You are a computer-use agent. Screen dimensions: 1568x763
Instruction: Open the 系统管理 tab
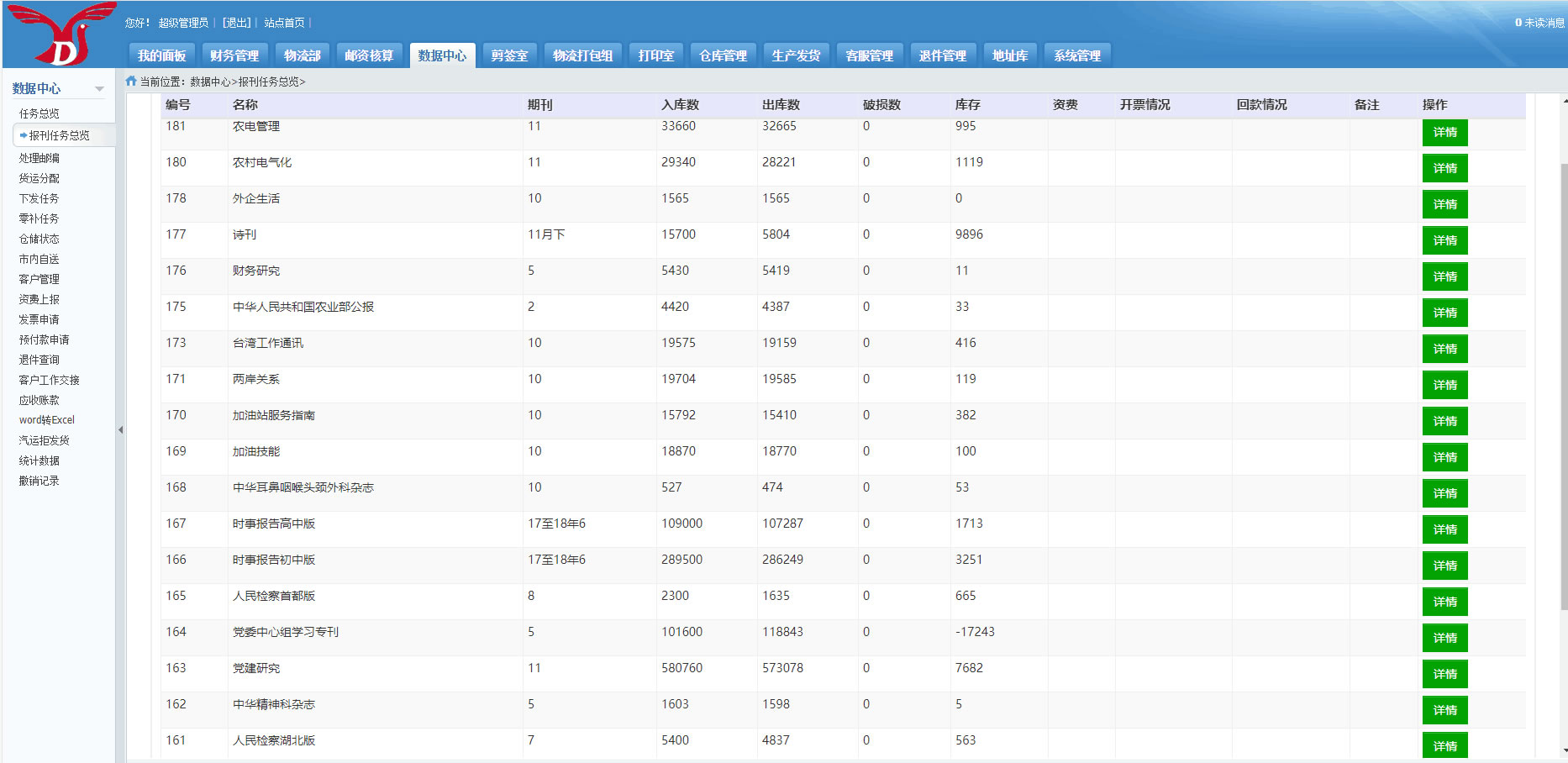[1076, 55]
